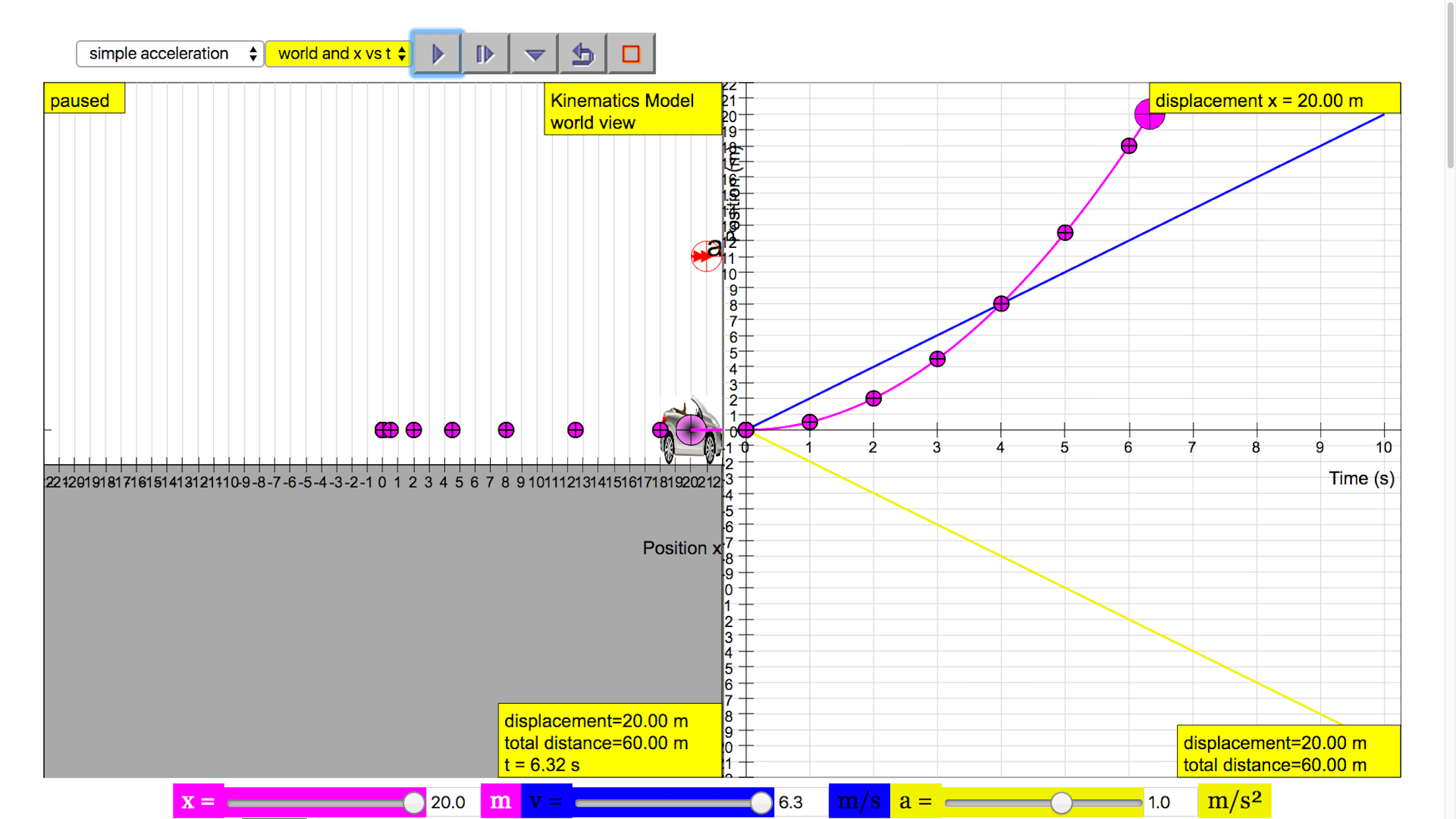Click the magenta x position slider handle
Viewport: 1456px width, 819px height.
point(413,802)
